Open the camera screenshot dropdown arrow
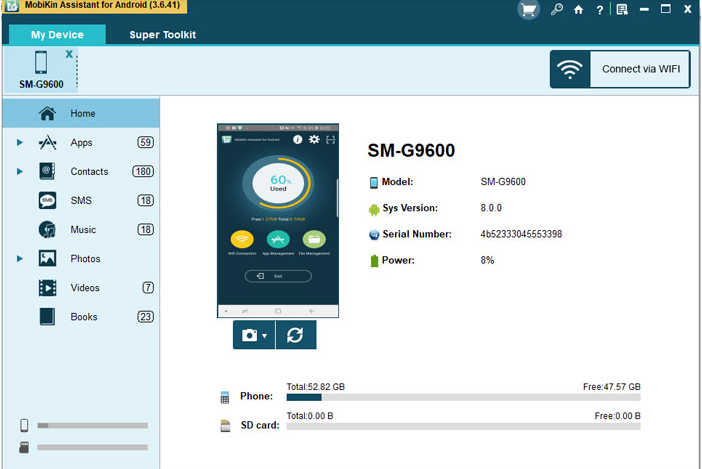 [265, 336]
